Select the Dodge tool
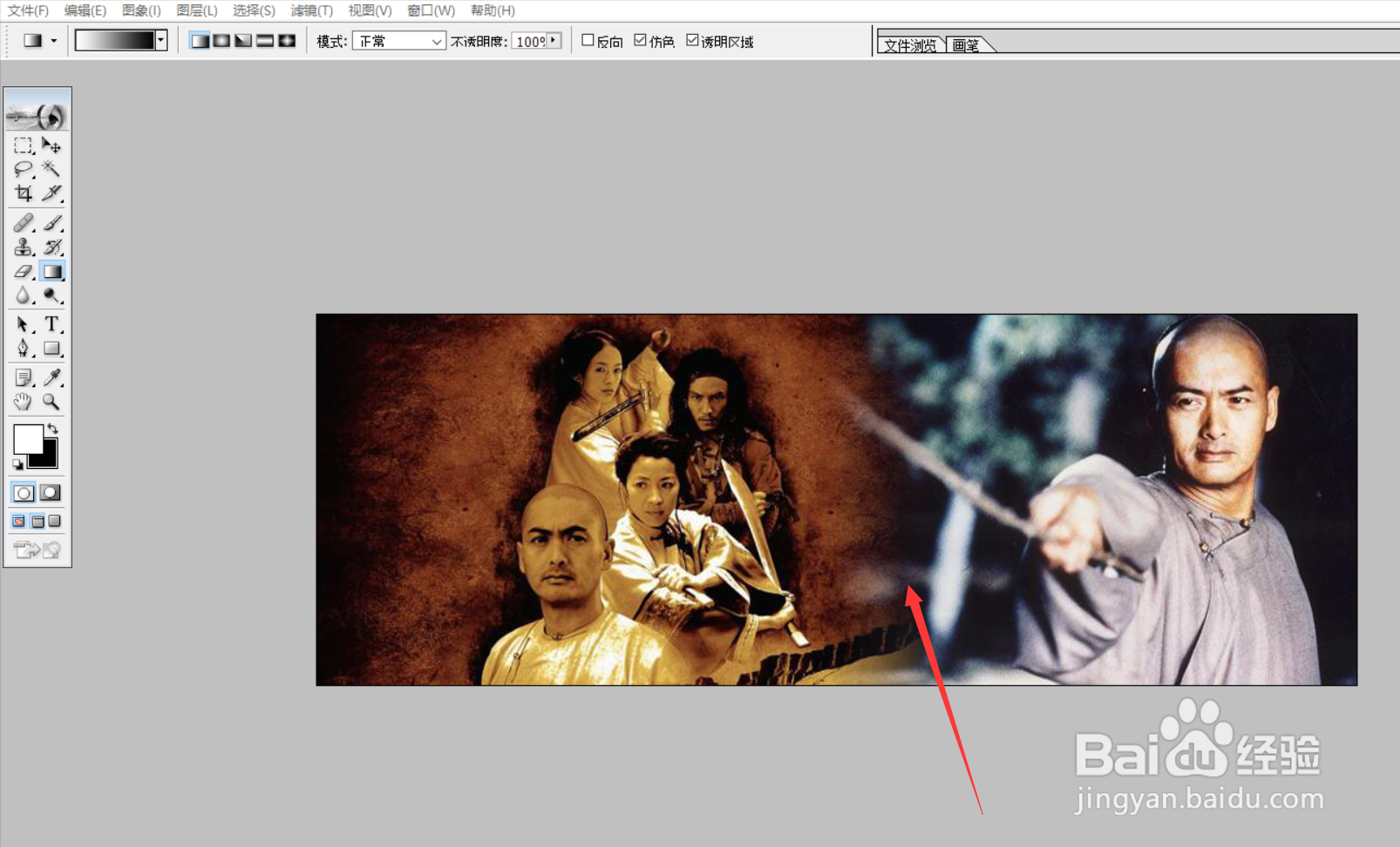This screenshot has height=847, width=1400. [x=51, y=296]
